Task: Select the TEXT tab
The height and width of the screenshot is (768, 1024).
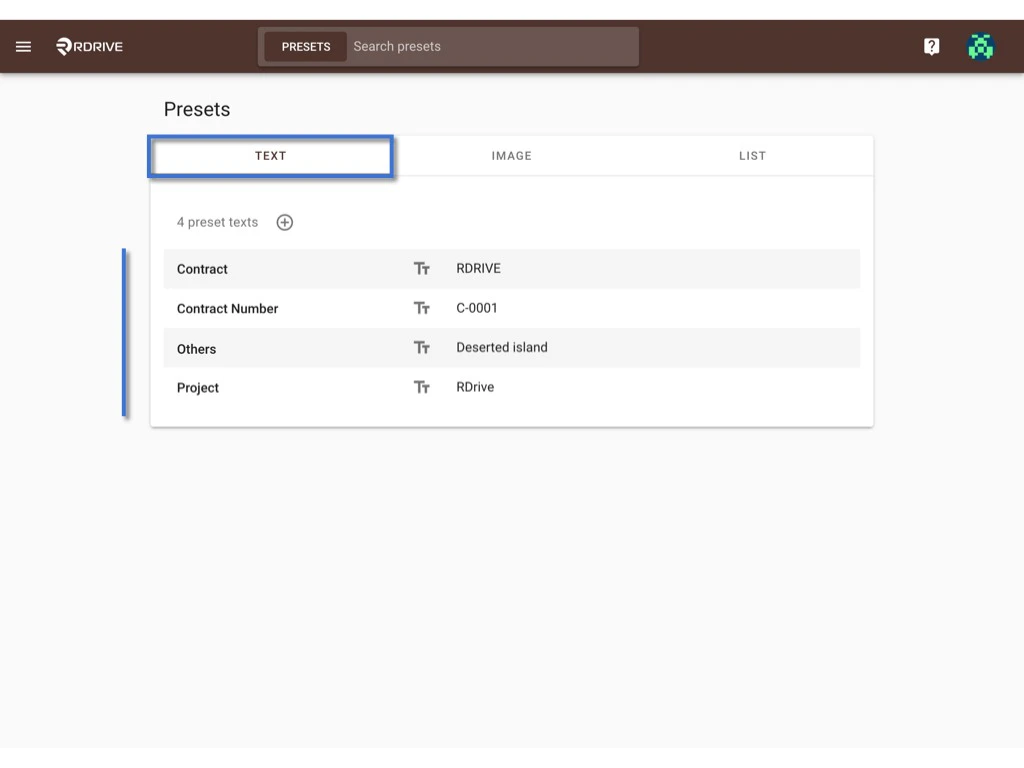Action: 270,156
